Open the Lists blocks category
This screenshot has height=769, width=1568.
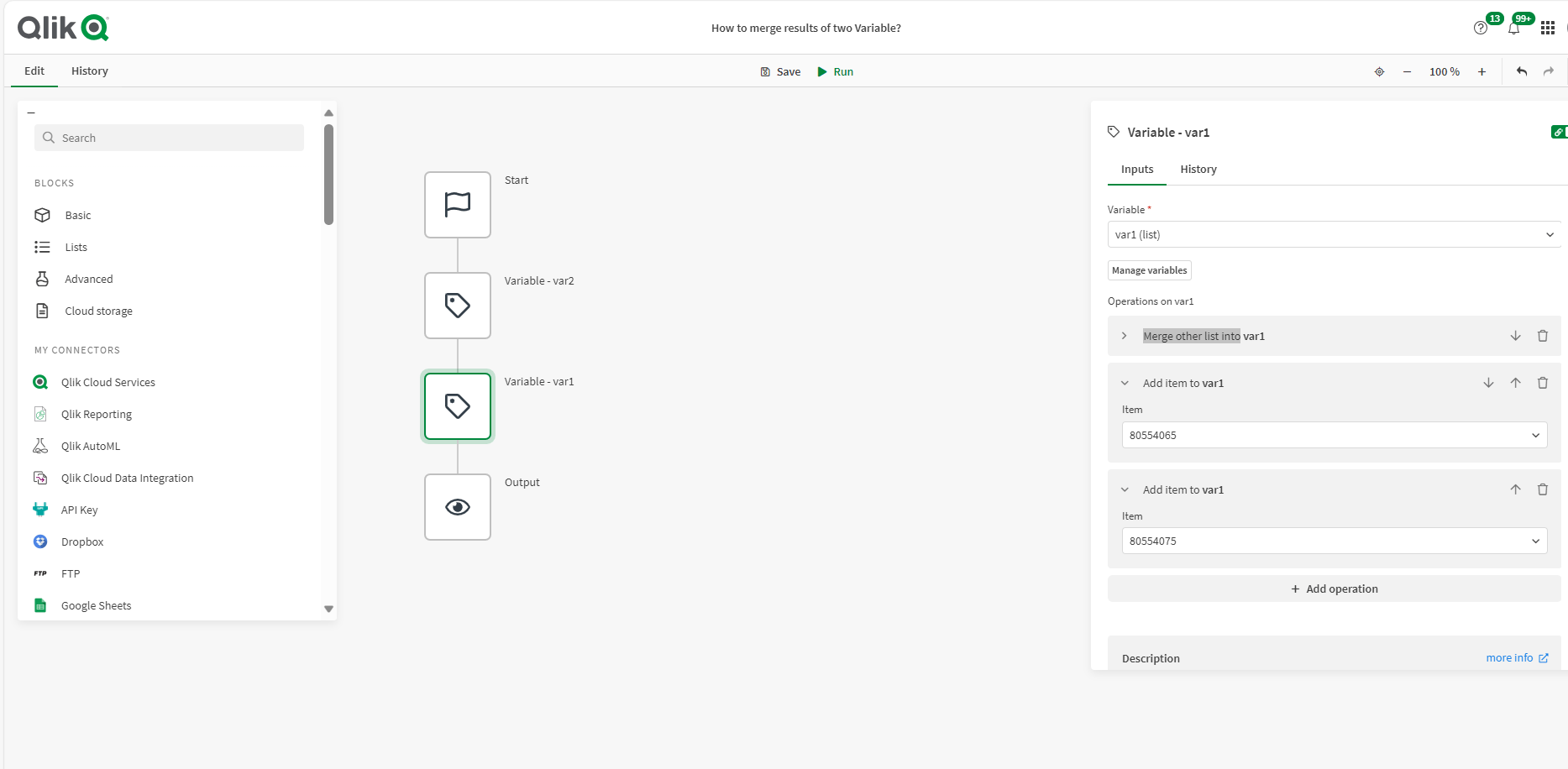[60, 247]
